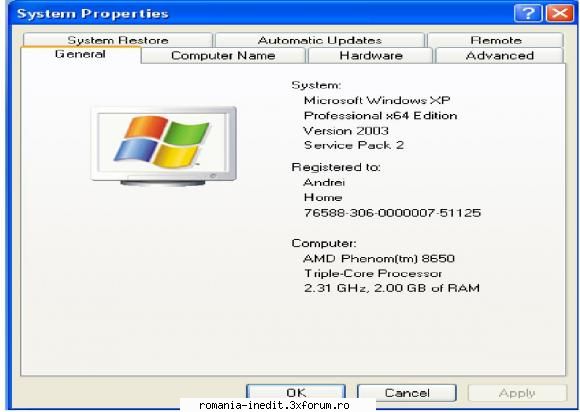The image size is (580, 412).
Task: Click product ID 76588-306-0000007-51125
Action: click(392, 213)
